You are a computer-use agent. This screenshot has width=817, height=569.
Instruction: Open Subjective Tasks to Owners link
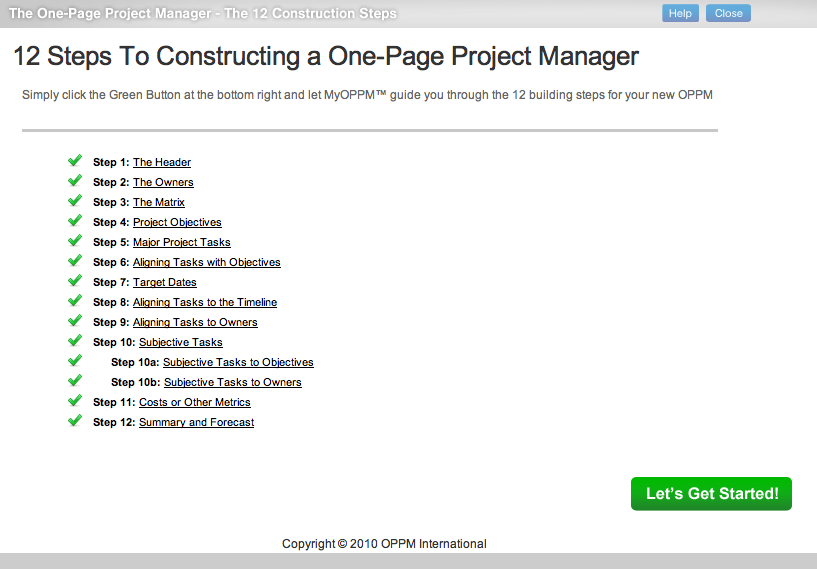pos(233,382)
